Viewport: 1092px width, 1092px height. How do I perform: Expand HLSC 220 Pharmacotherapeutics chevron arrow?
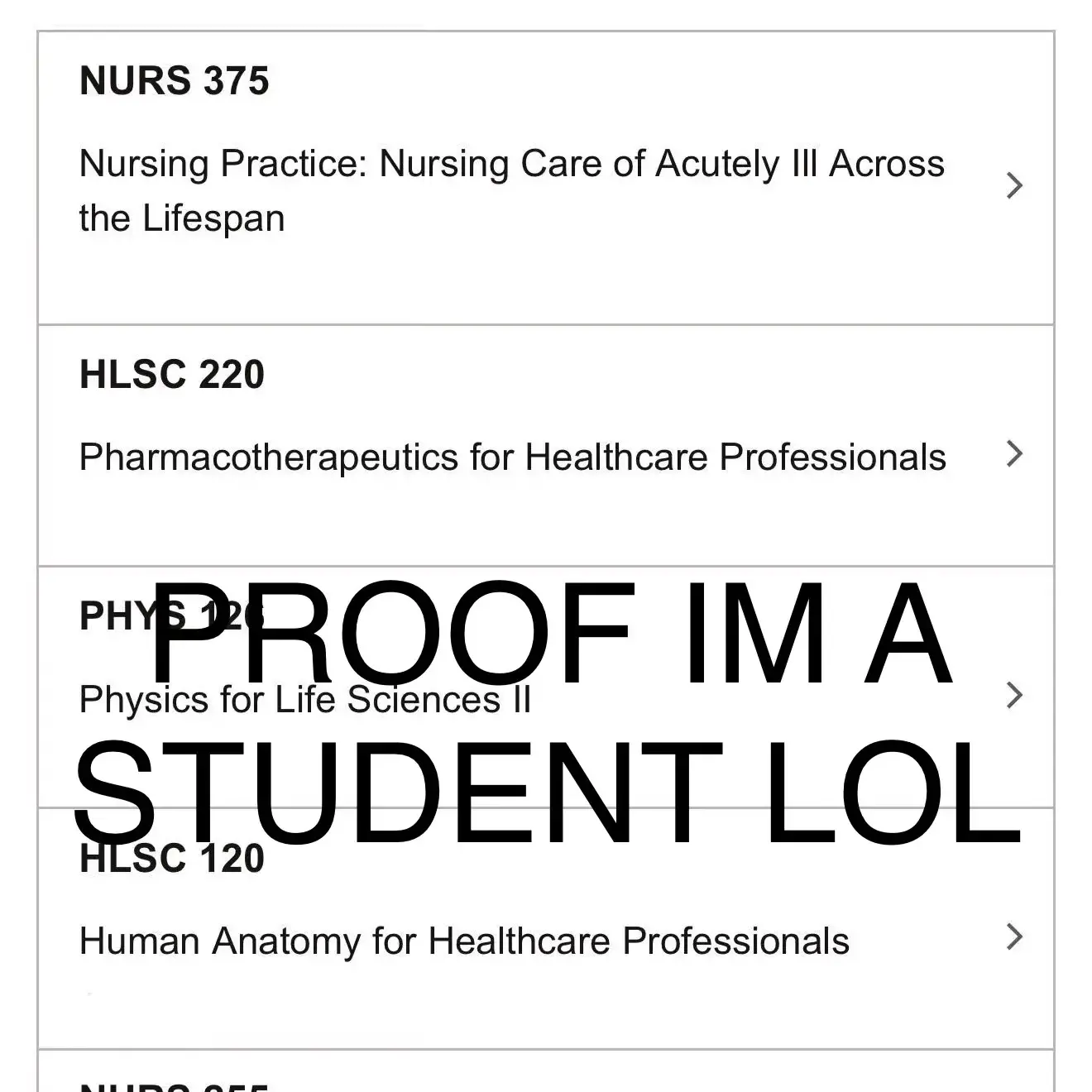click(1014, 453)
